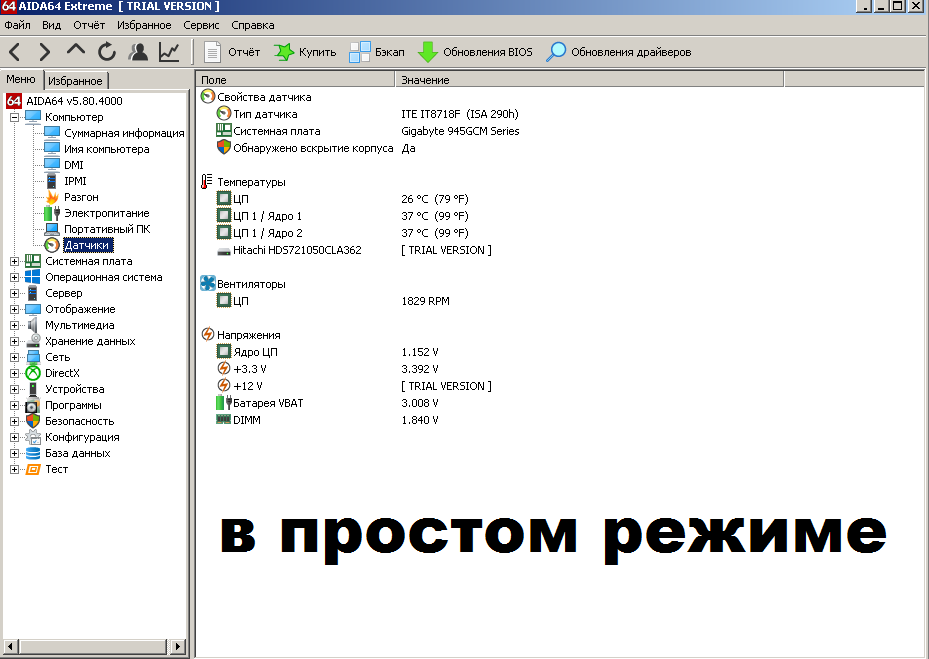Click the DIMM memory module icon
The height and width of the screenshot is (659, 929).
point(223,419)
